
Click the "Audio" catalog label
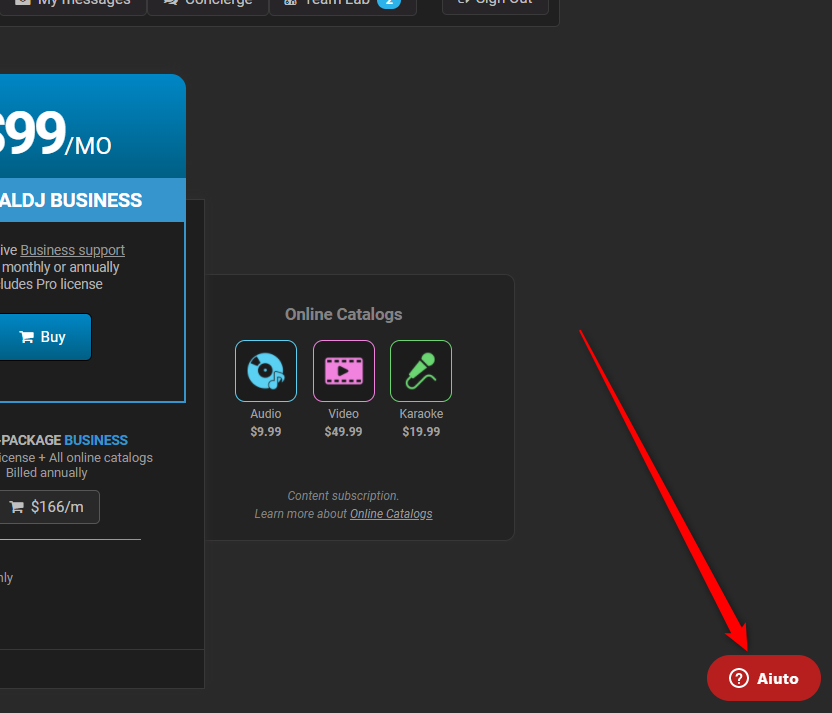point(266,413)
